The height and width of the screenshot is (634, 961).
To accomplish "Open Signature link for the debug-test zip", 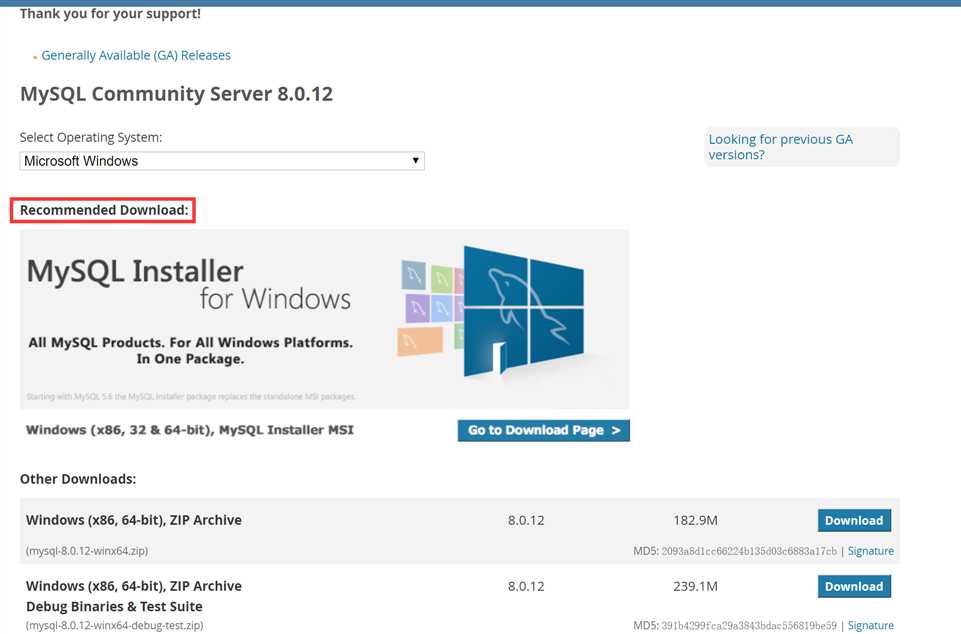I will coord(870,625).
